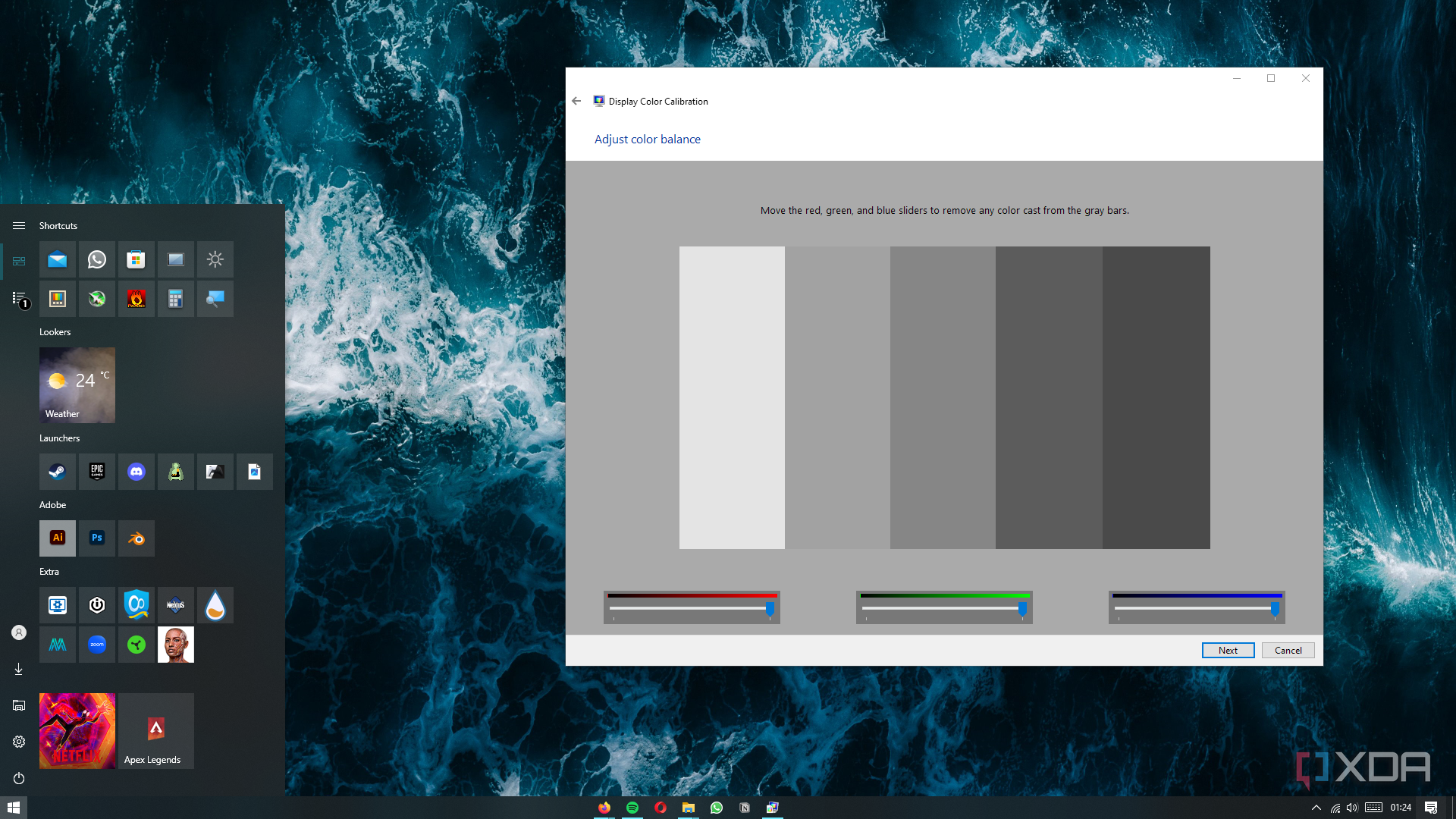Launch Zoom from the Extra section
The height and width of the screenshot is (819, 1456).
96,644
